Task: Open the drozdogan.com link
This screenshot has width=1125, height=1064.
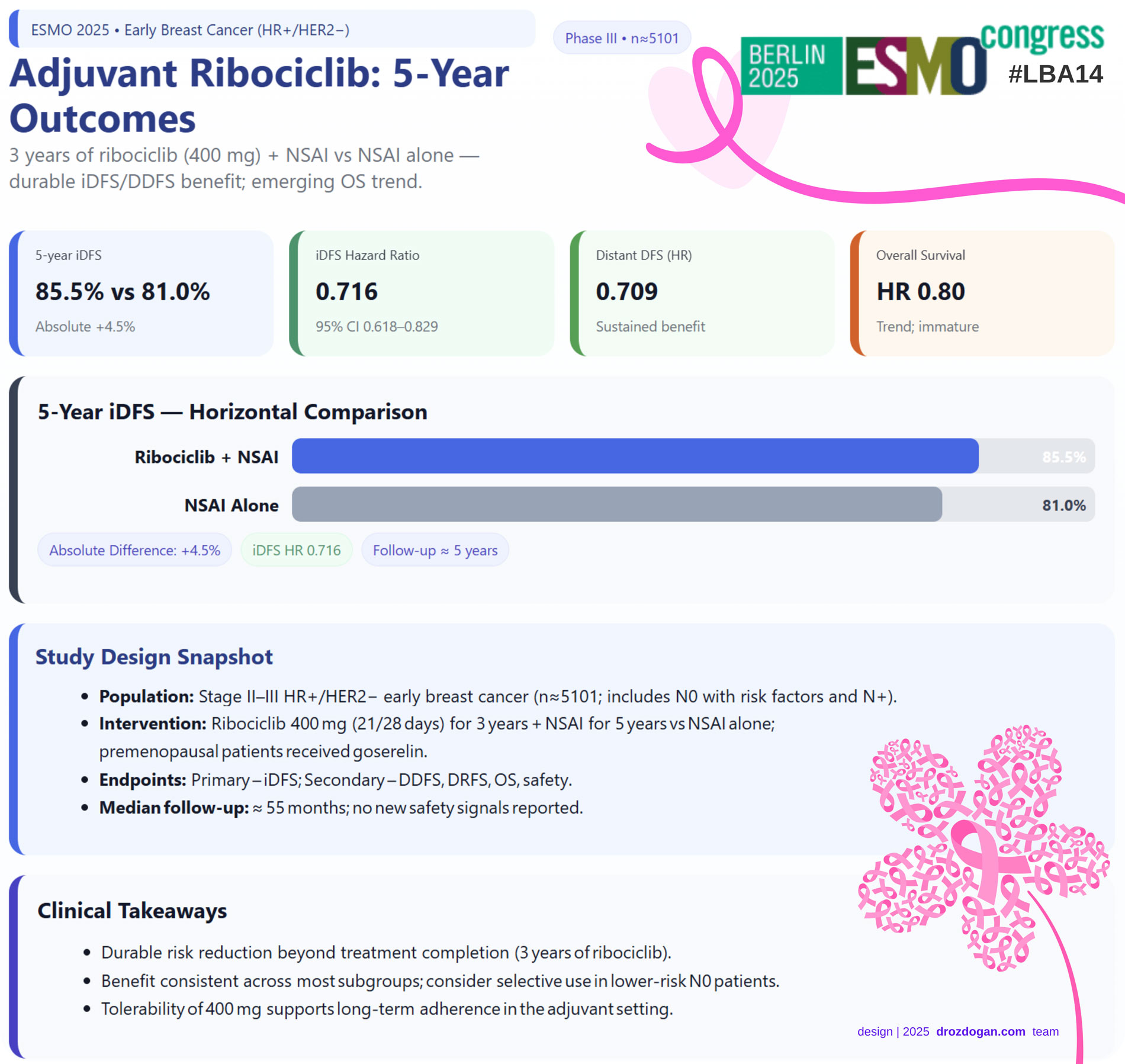Action: (x=981, y=1031)
